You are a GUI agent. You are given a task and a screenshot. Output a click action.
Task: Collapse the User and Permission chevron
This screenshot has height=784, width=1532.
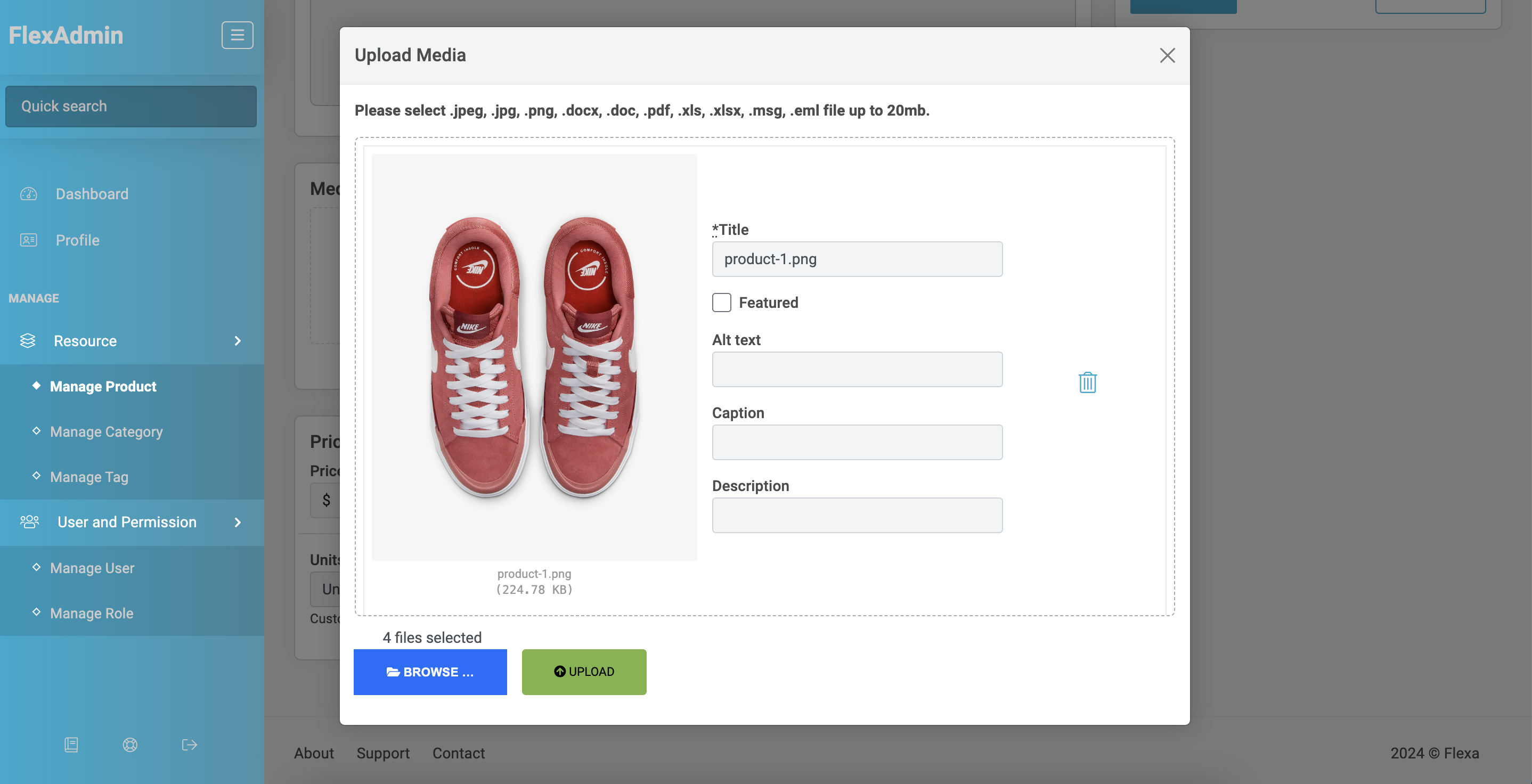pyautogui.click(x=238, y=522)
